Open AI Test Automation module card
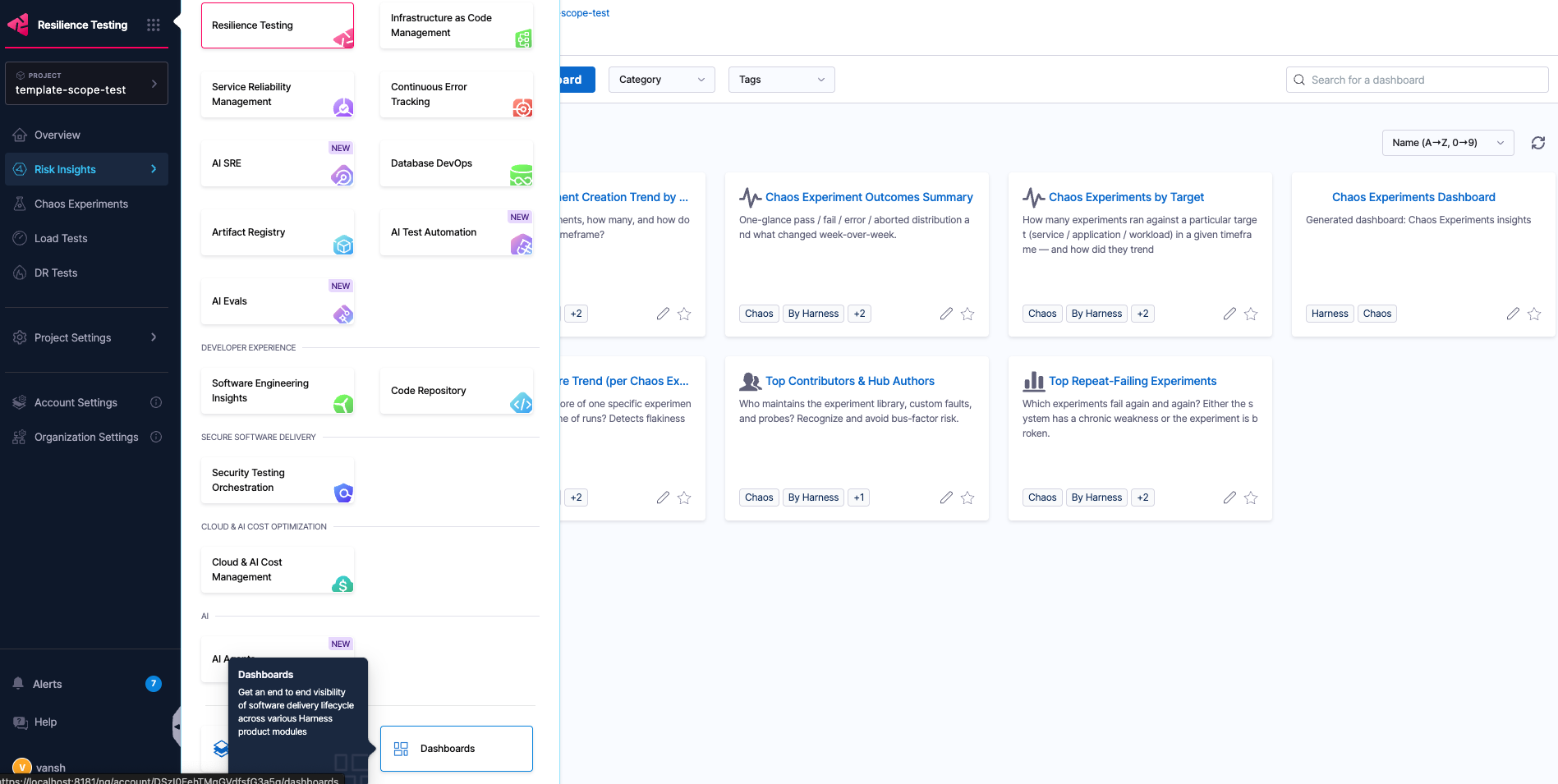This screenshot has height=784, width=1558. [457, 232]
